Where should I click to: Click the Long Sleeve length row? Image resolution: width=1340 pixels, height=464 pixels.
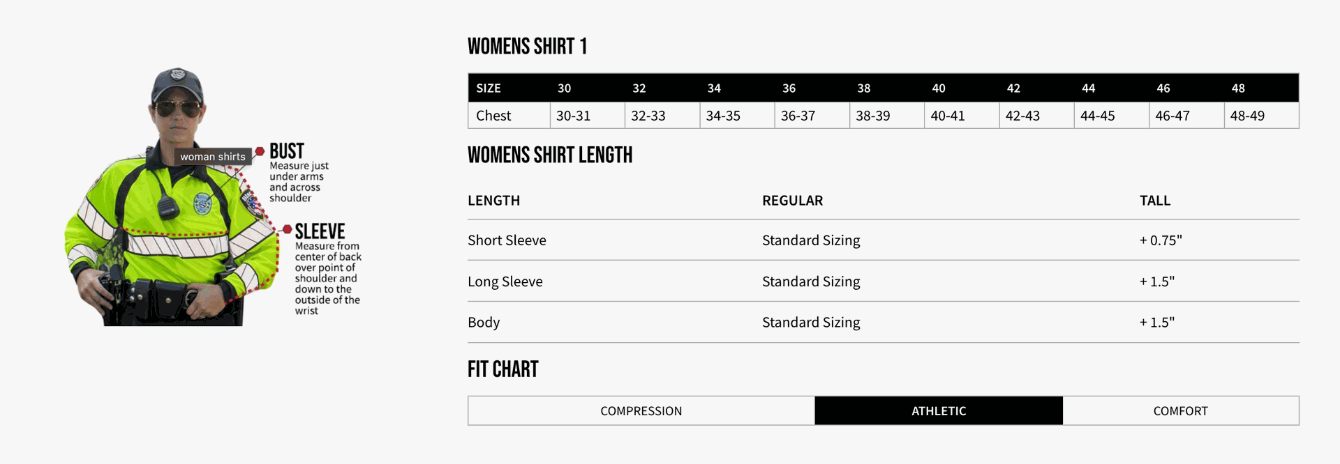505,281
